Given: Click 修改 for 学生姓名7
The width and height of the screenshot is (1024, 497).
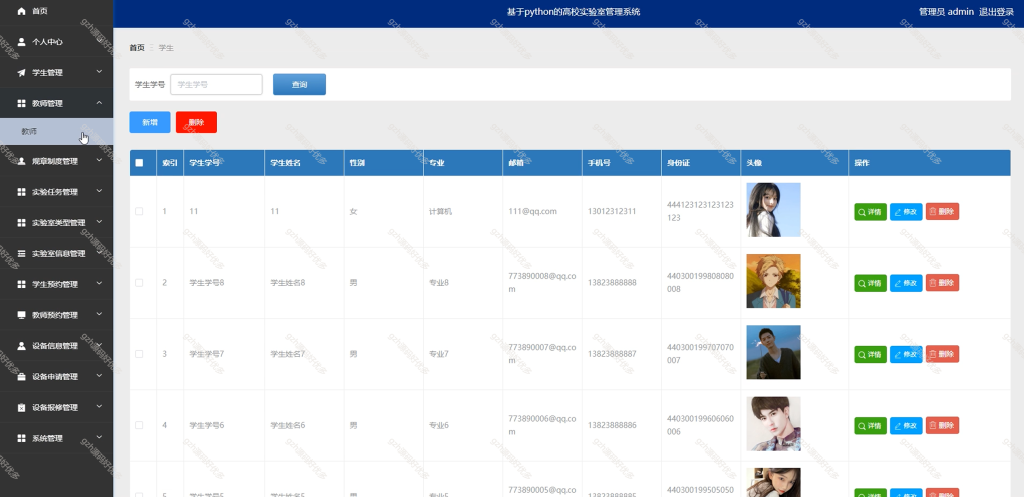Looking at the screenshot, I should click(906, 354).
